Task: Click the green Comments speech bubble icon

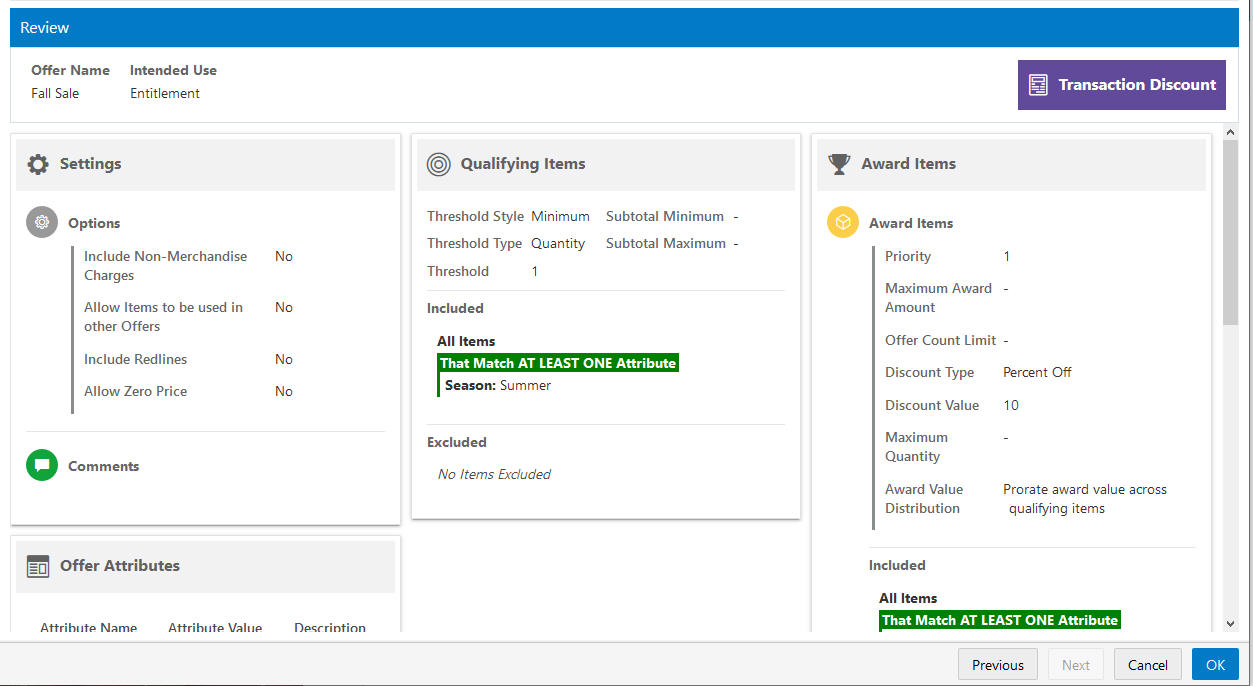Action: pos(42,465)
